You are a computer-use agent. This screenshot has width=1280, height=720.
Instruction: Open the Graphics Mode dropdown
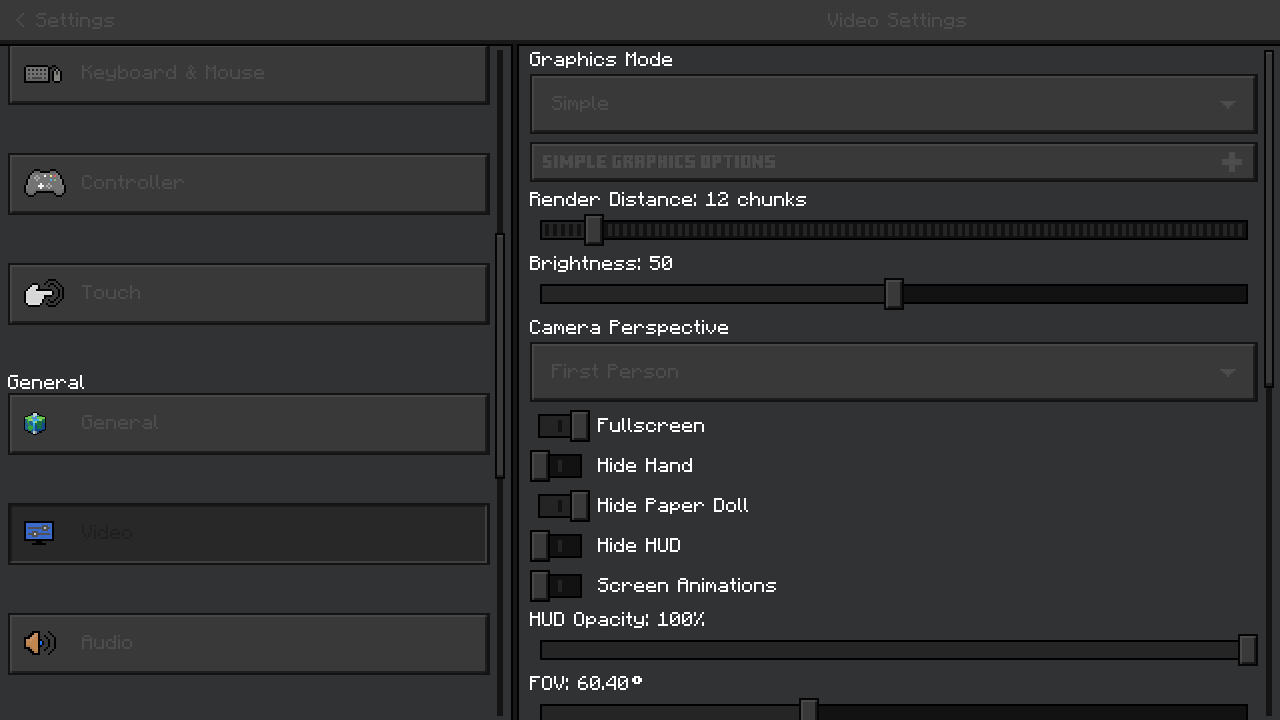click(x=892, y=104)
